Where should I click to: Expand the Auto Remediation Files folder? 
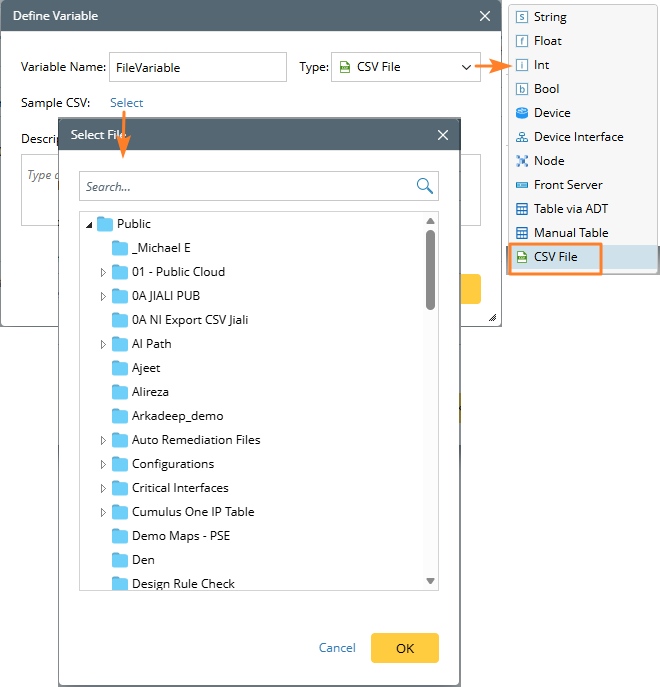tap(103, 440)
